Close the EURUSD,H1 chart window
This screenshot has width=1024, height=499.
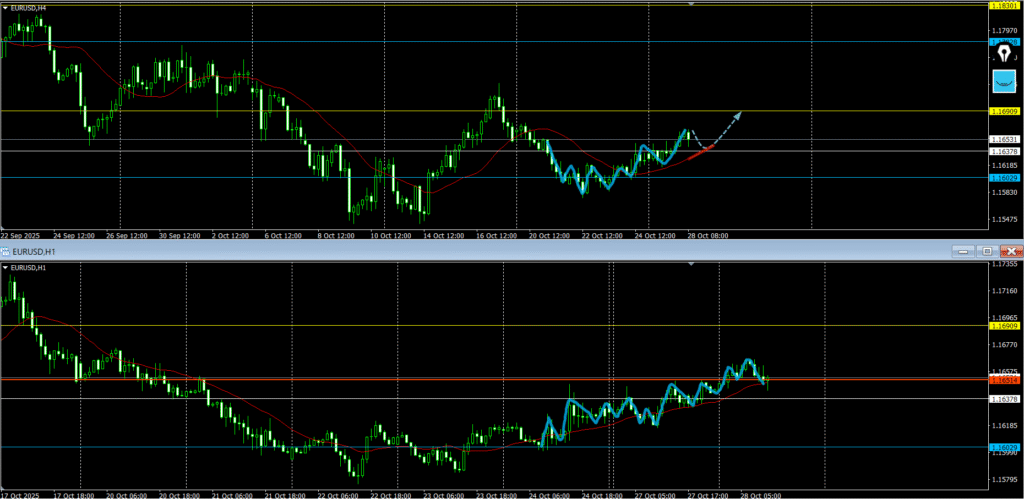coord(1011,250)
